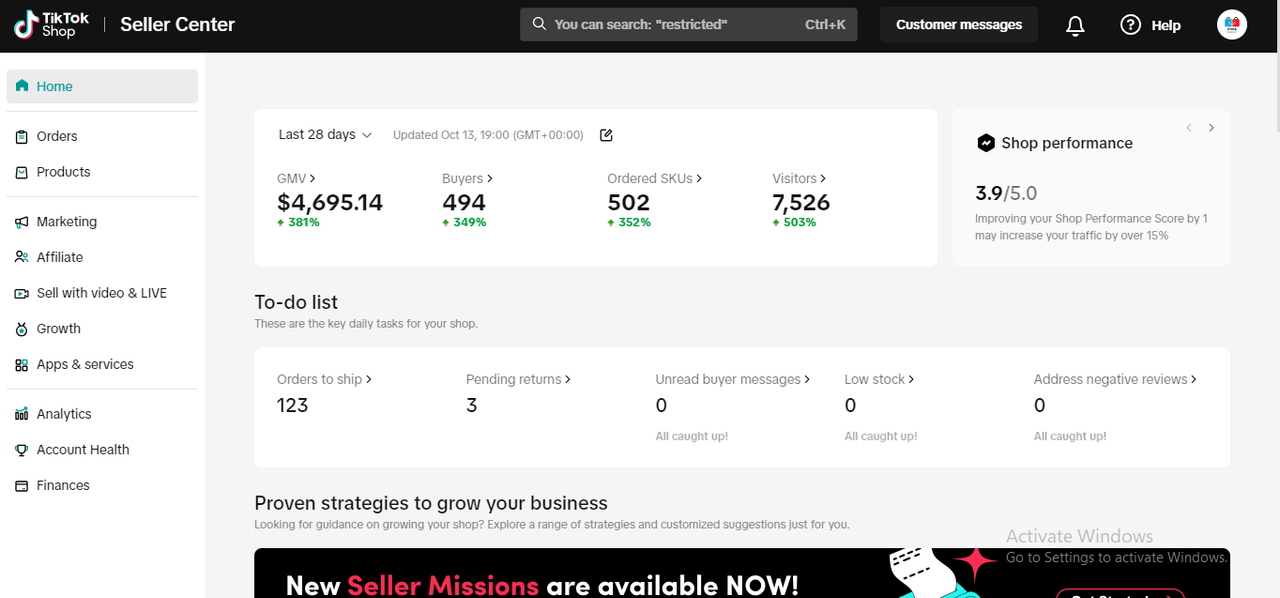
Task: Click the 381% GMV growth indicator
Action: tap(298, 222)
